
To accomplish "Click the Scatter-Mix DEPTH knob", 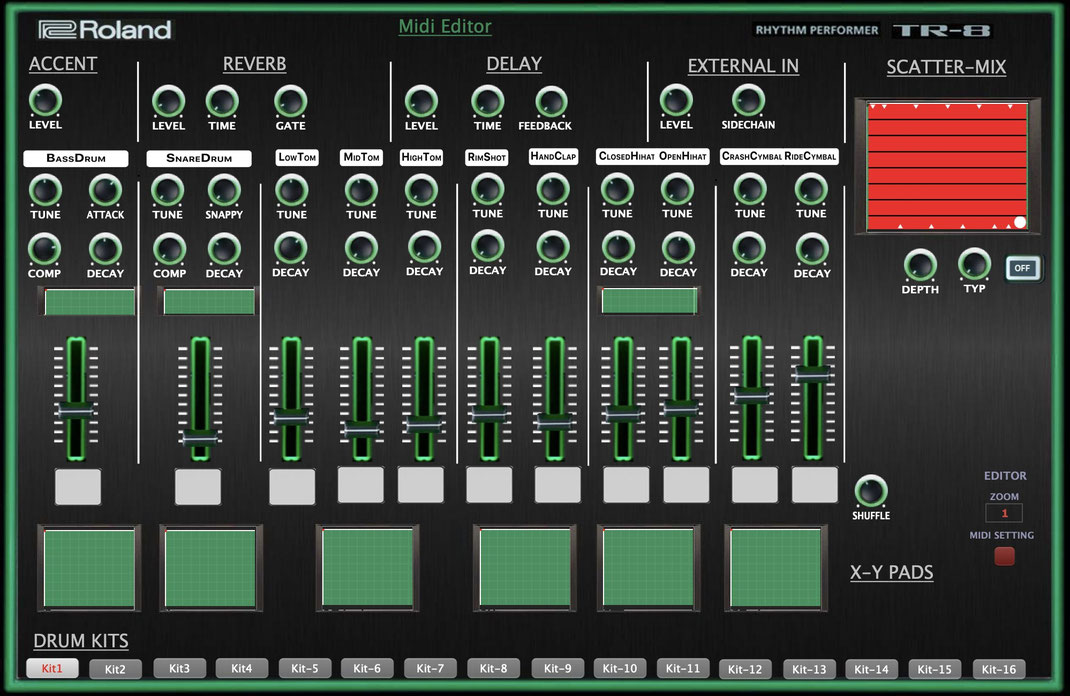I will pos(920,265).
